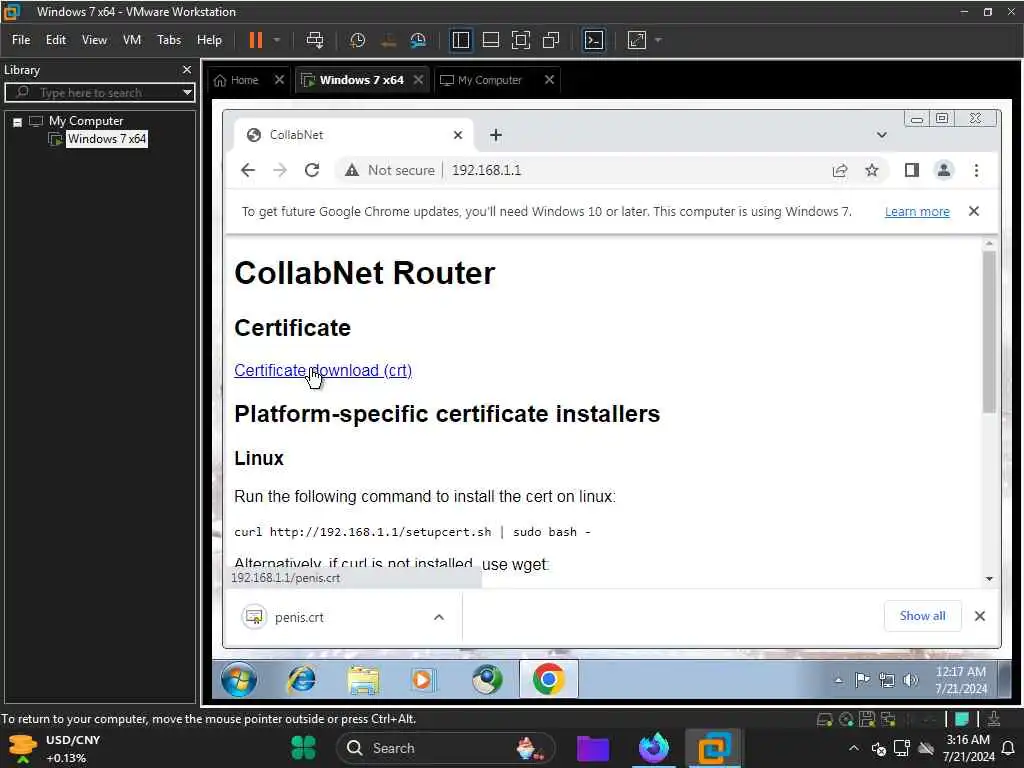Enter full screen mode
The height and width of the screenshot is (768, 1024).
click(520, 40)
